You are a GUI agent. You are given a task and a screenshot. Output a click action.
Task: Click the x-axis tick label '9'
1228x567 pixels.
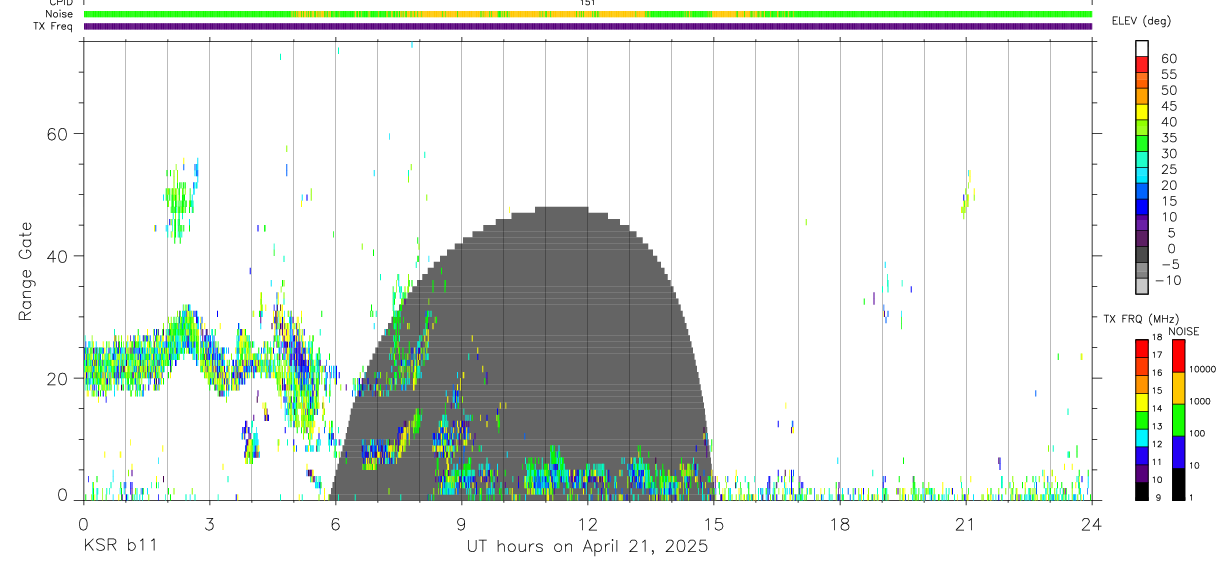coord(461,523)
